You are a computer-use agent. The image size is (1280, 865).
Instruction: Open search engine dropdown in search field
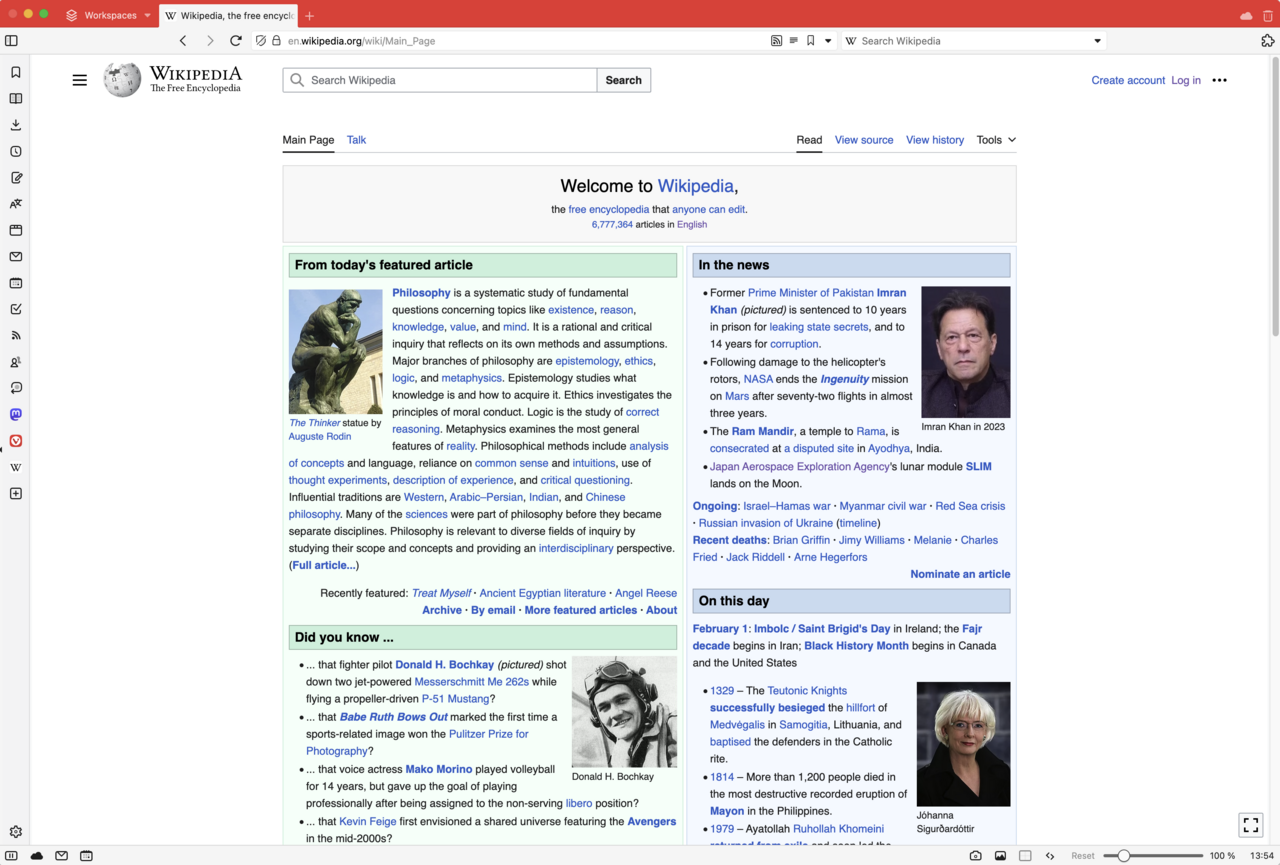point(1097,41)
